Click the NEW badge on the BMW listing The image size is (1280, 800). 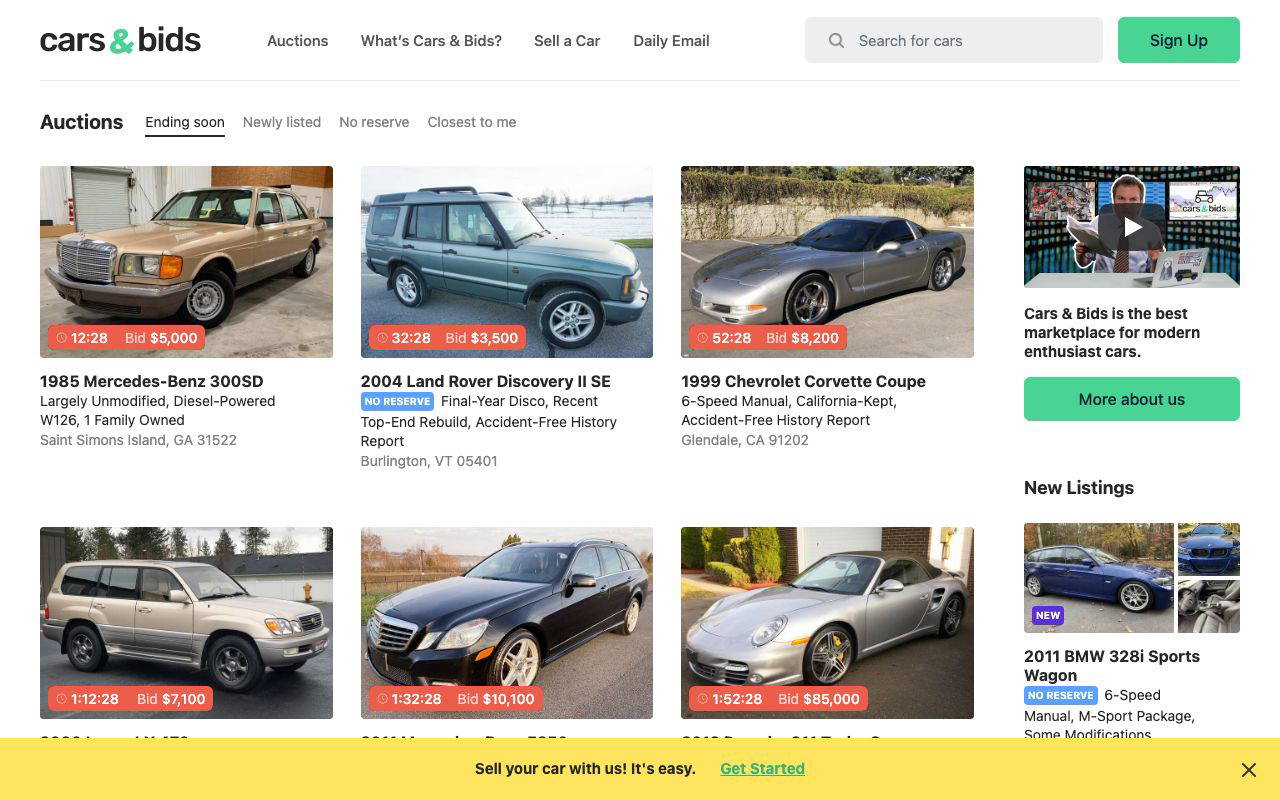click(1047, 615)
